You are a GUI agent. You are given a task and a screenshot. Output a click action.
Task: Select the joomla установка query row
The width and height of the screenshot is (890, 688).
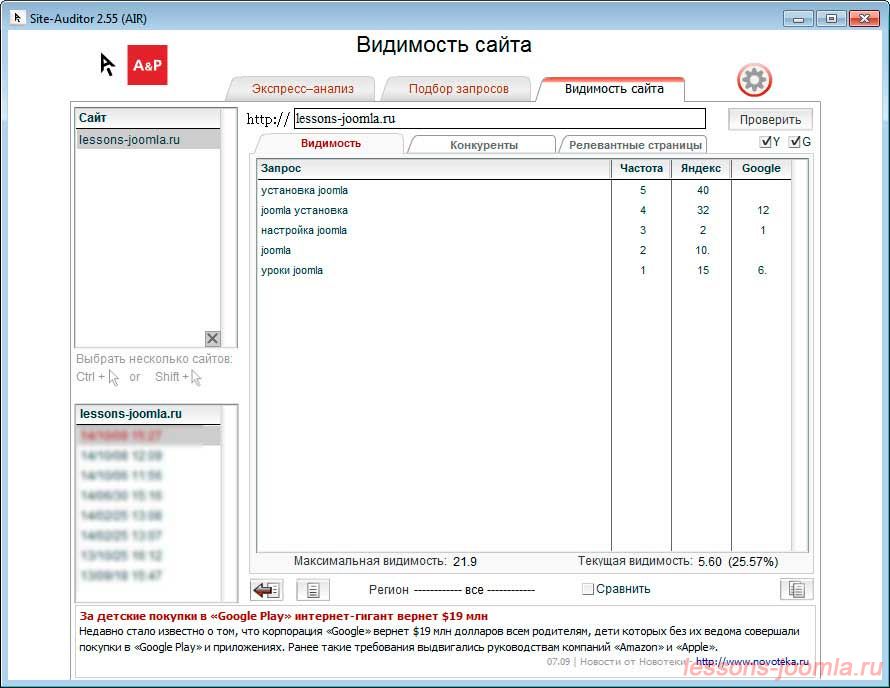click(524, 211)
